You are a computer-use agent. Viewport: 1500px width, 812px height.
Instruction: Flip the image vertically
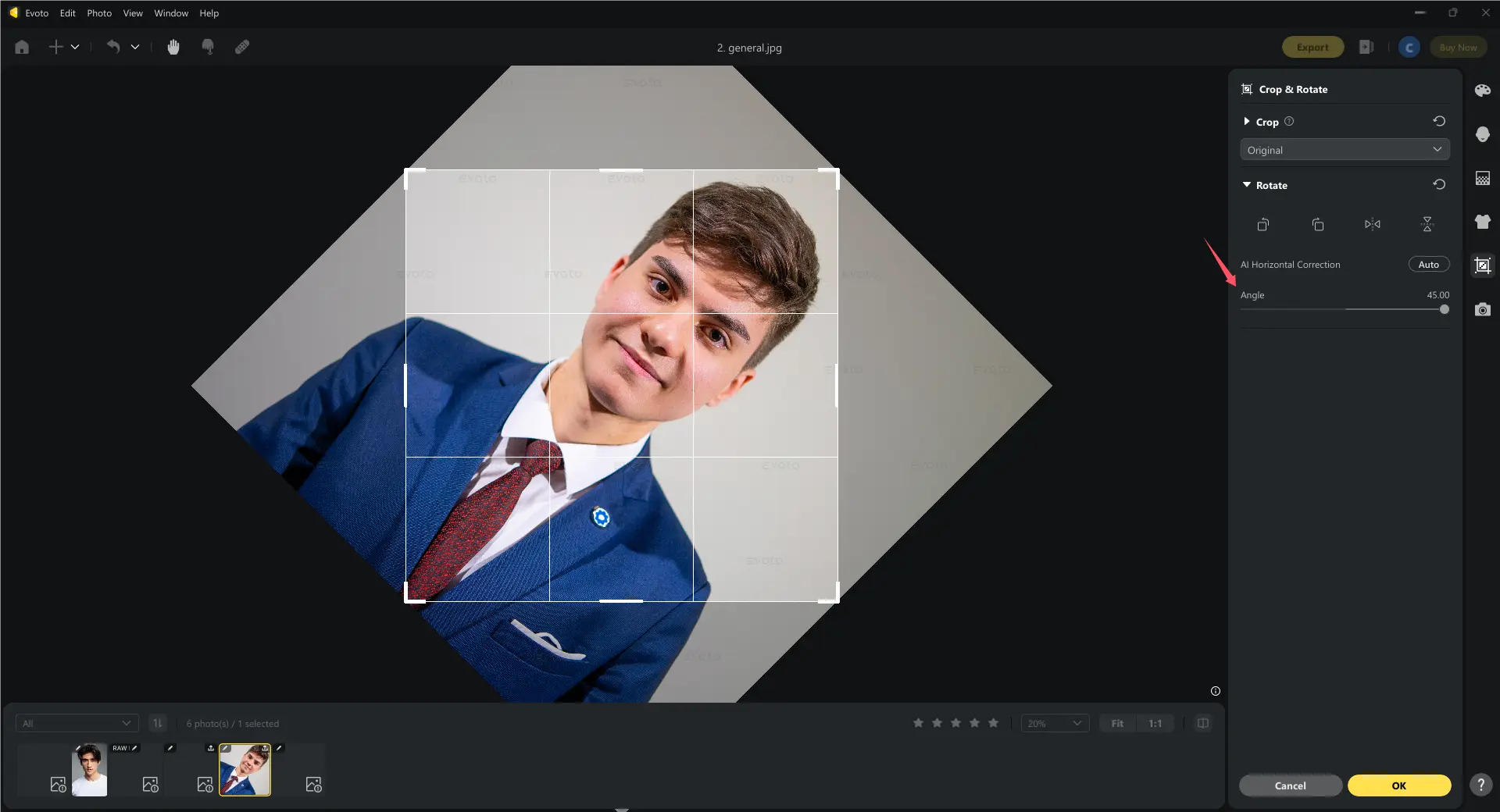pyautogui.click(x=1427, y=225)
